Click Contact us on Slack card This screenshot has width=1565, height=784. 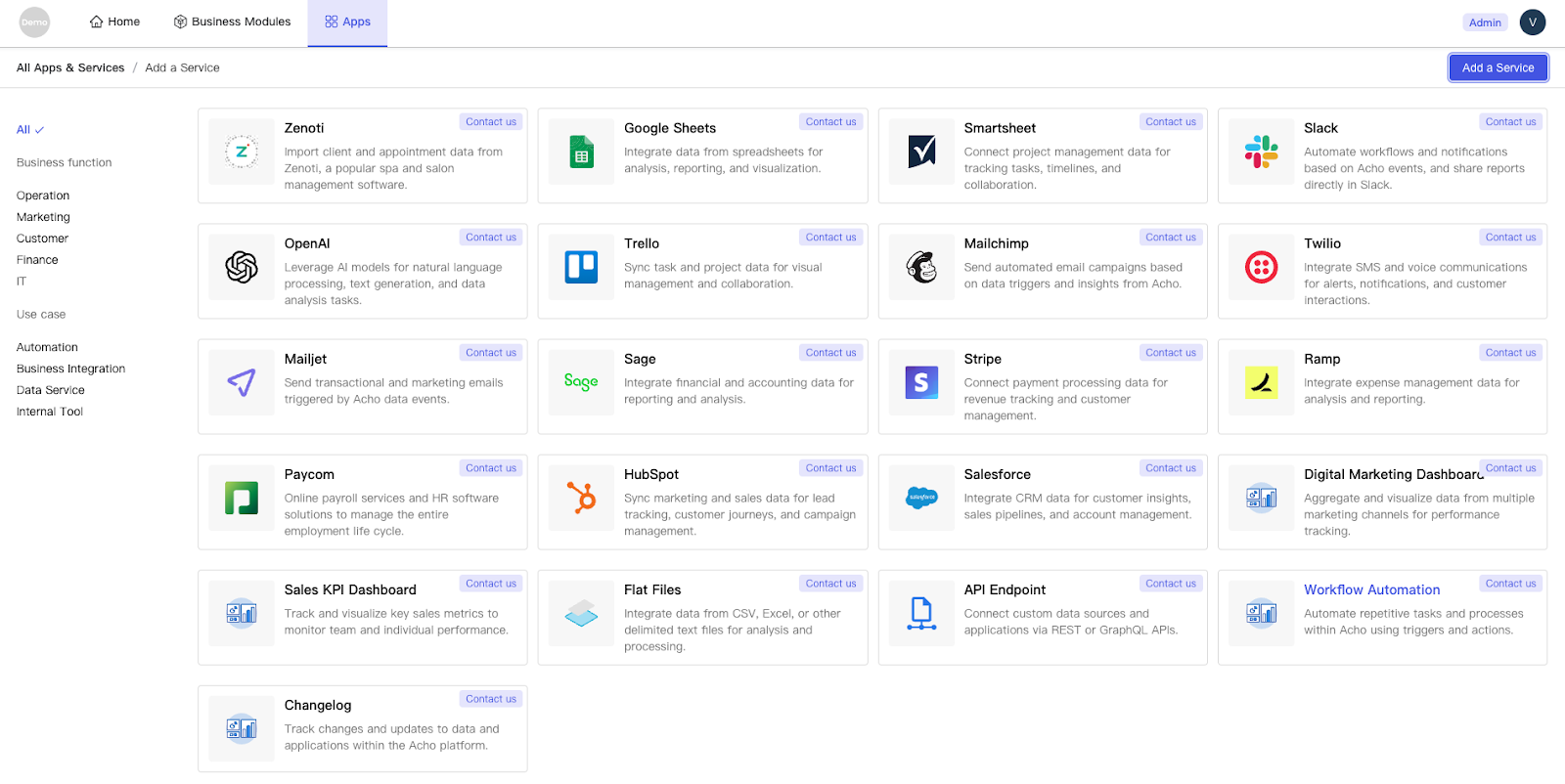[x=1510, y=122]
